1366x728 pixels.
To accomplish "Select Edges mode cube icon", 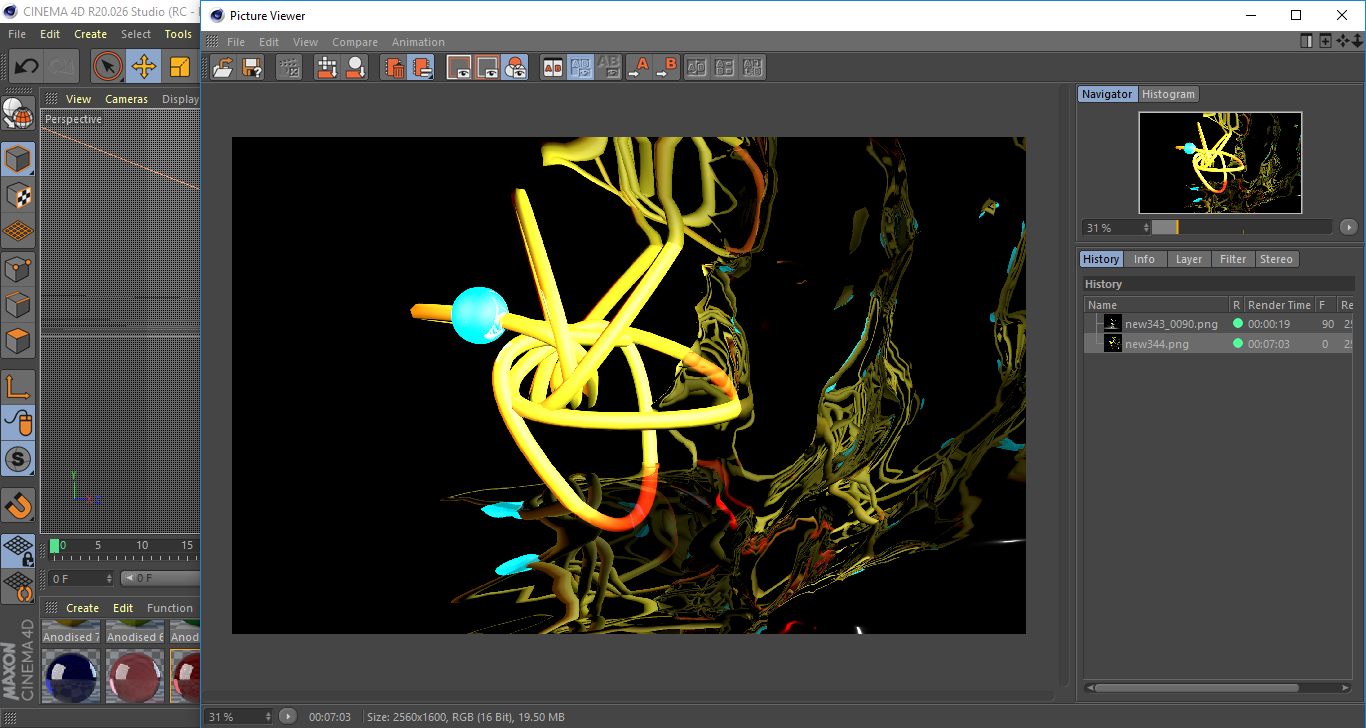I will (18, 304).
